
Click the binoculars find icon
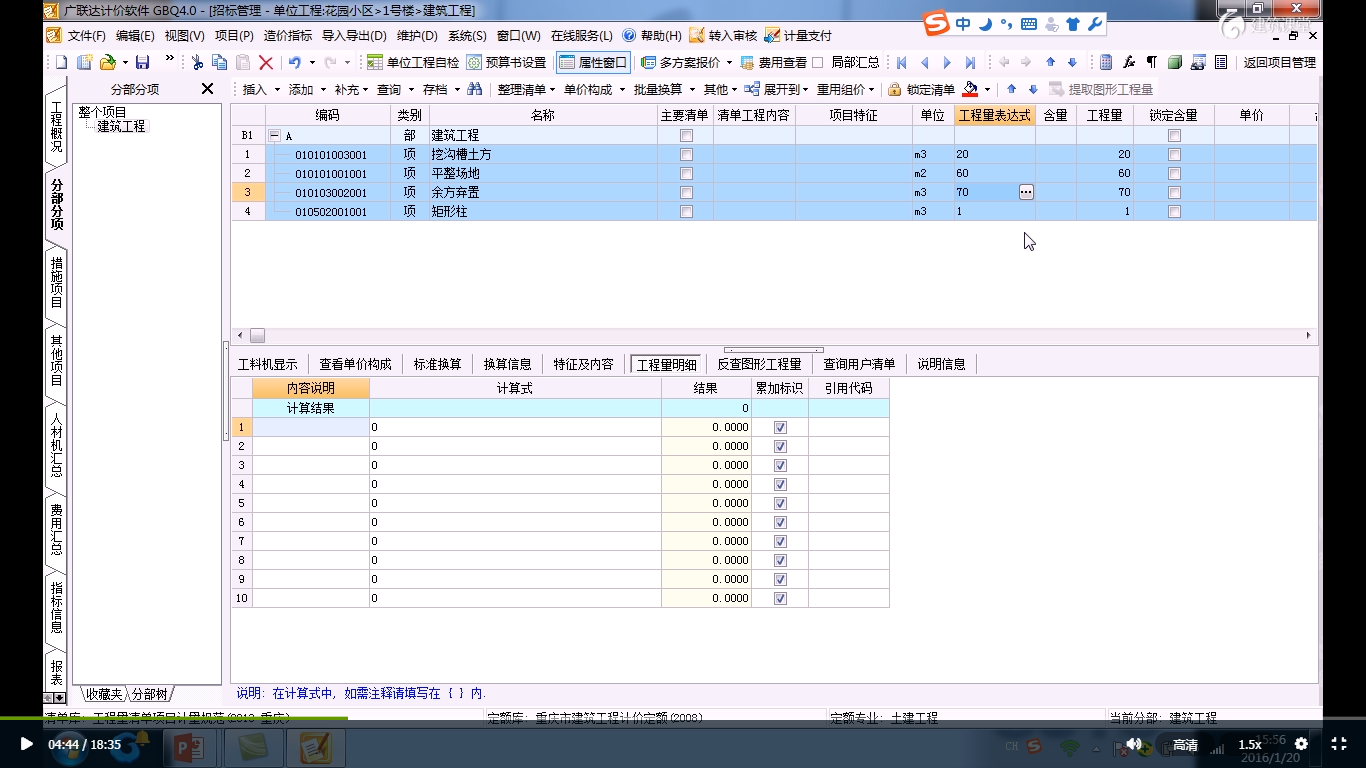[474, 89]
